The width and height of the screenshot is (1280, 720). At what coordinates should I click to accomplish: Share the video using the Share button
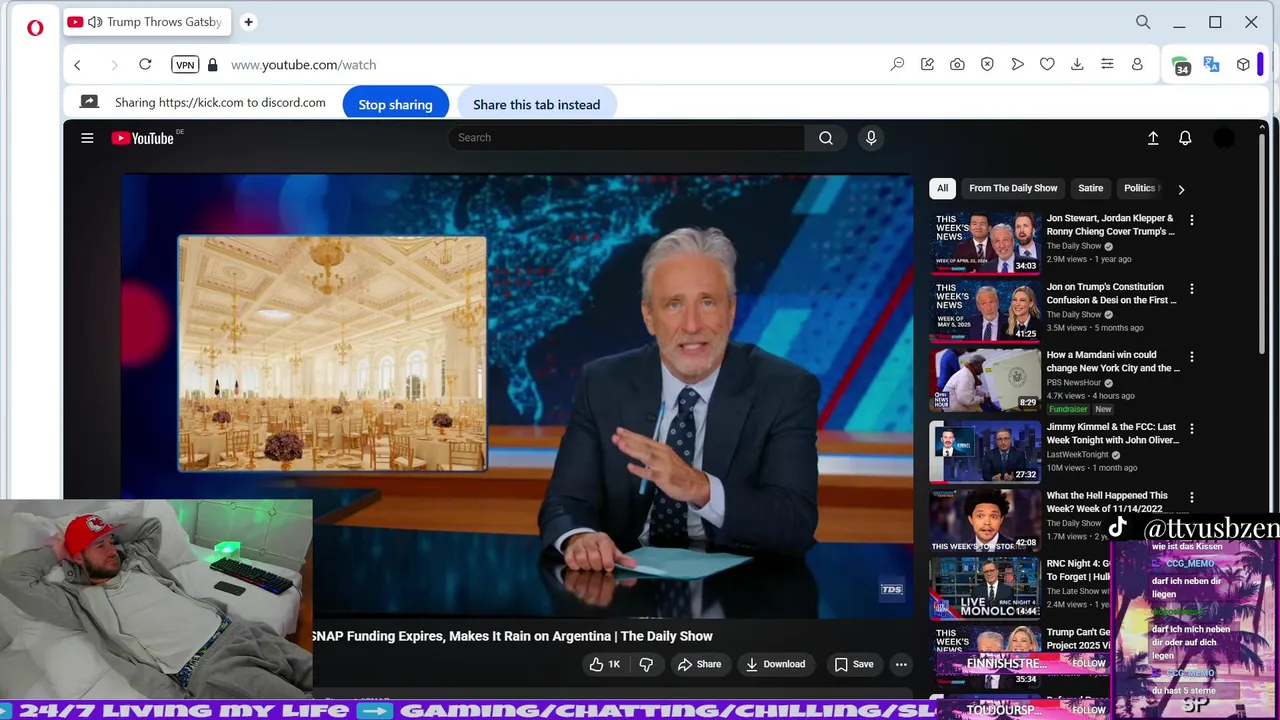point(699,664)
